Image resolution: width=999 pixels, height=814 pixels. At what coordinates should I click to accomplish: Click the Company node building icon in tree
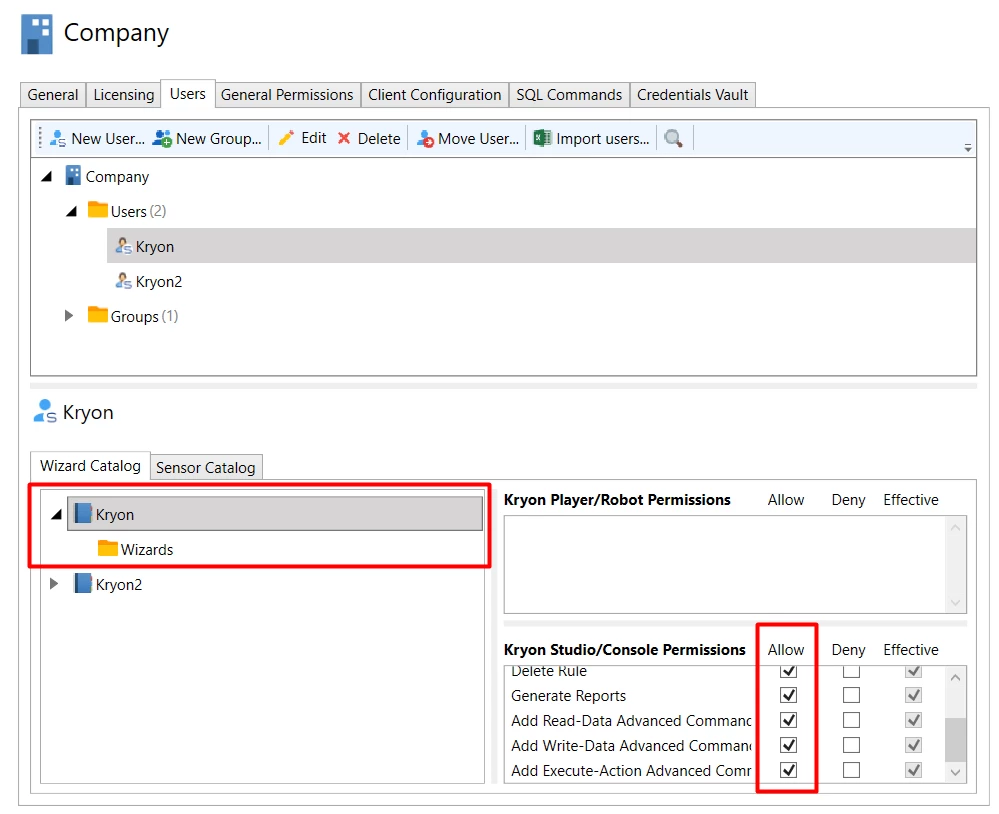click(x=73, y=176)
